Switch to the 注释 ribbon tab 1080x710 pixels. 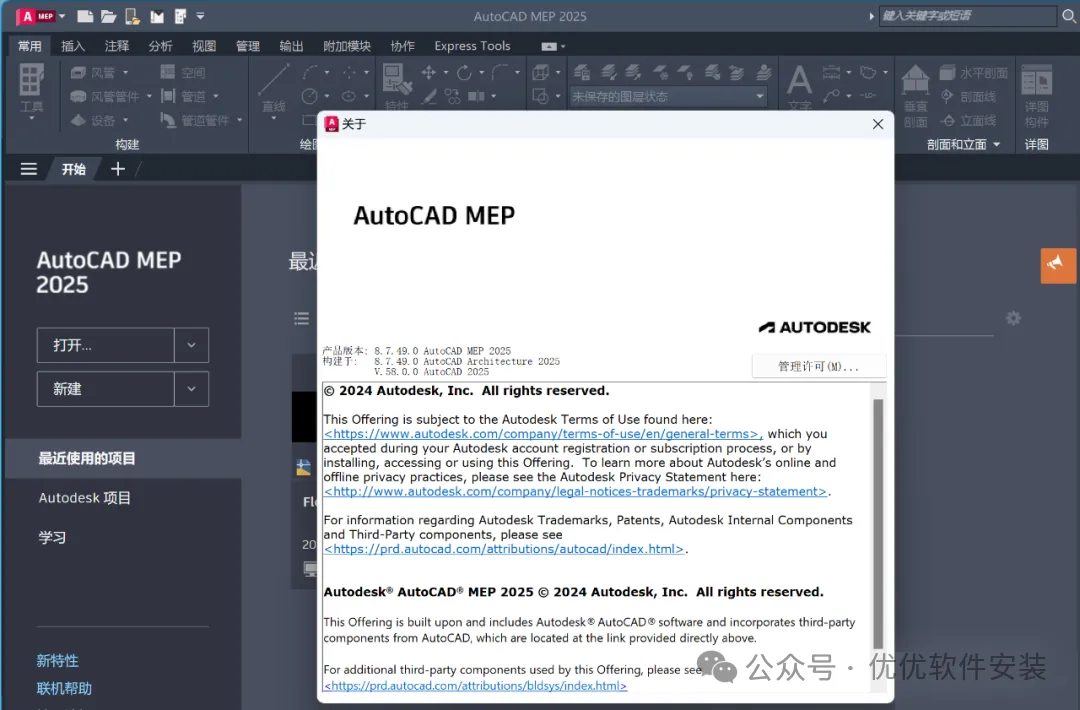click(116, 46)
